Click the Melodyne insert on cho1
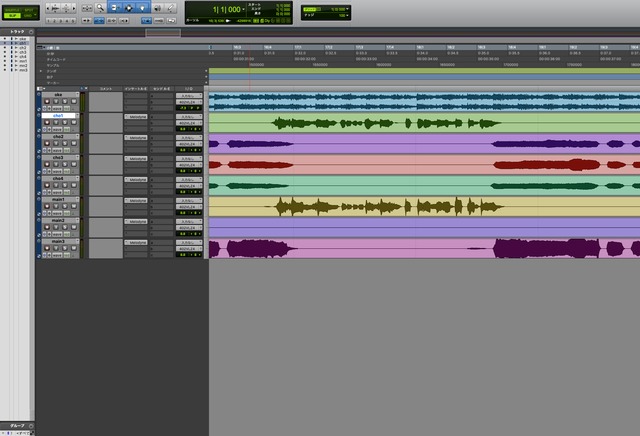 [136, 117]
